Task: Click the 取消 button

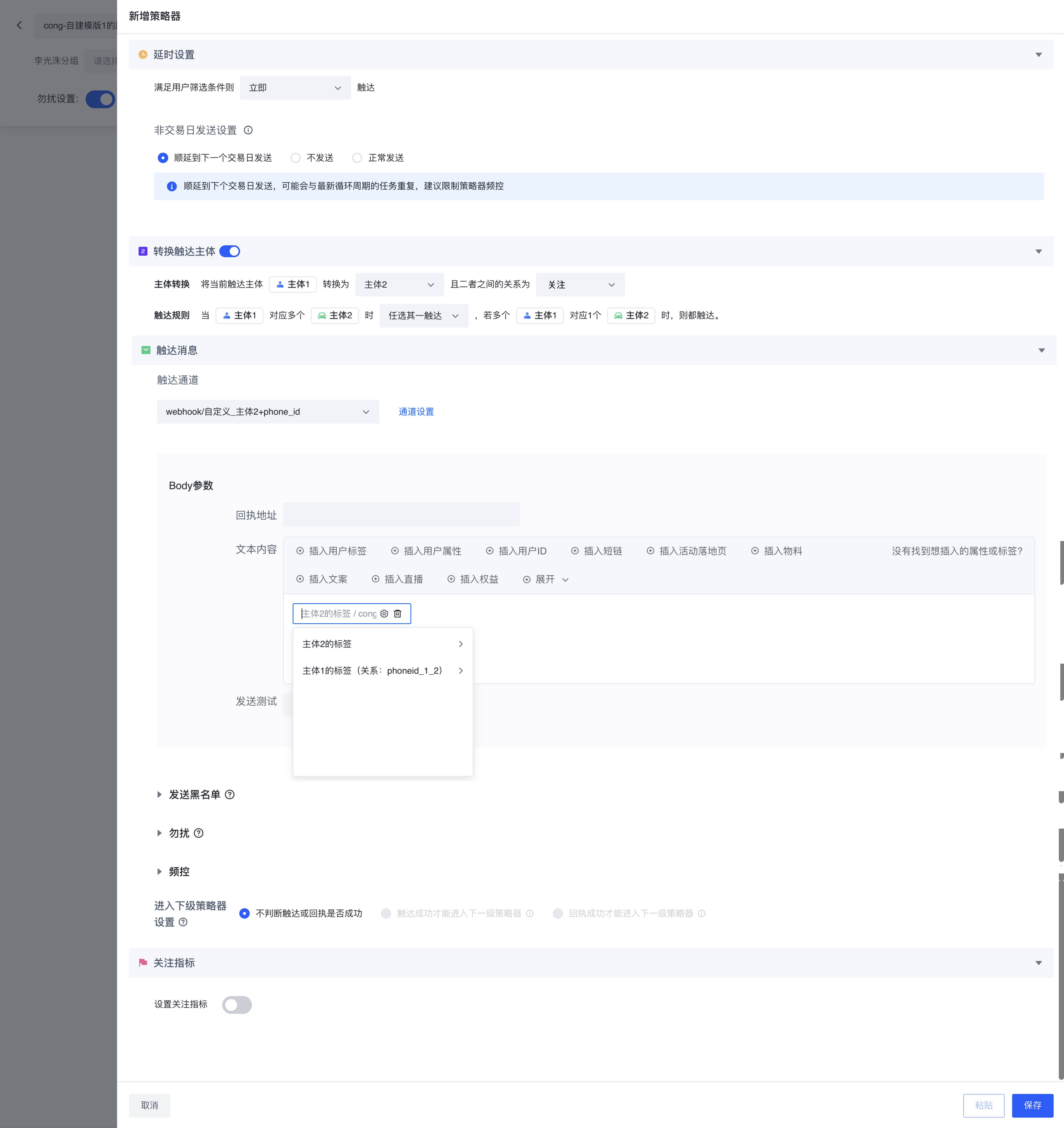Action: 150,1105
